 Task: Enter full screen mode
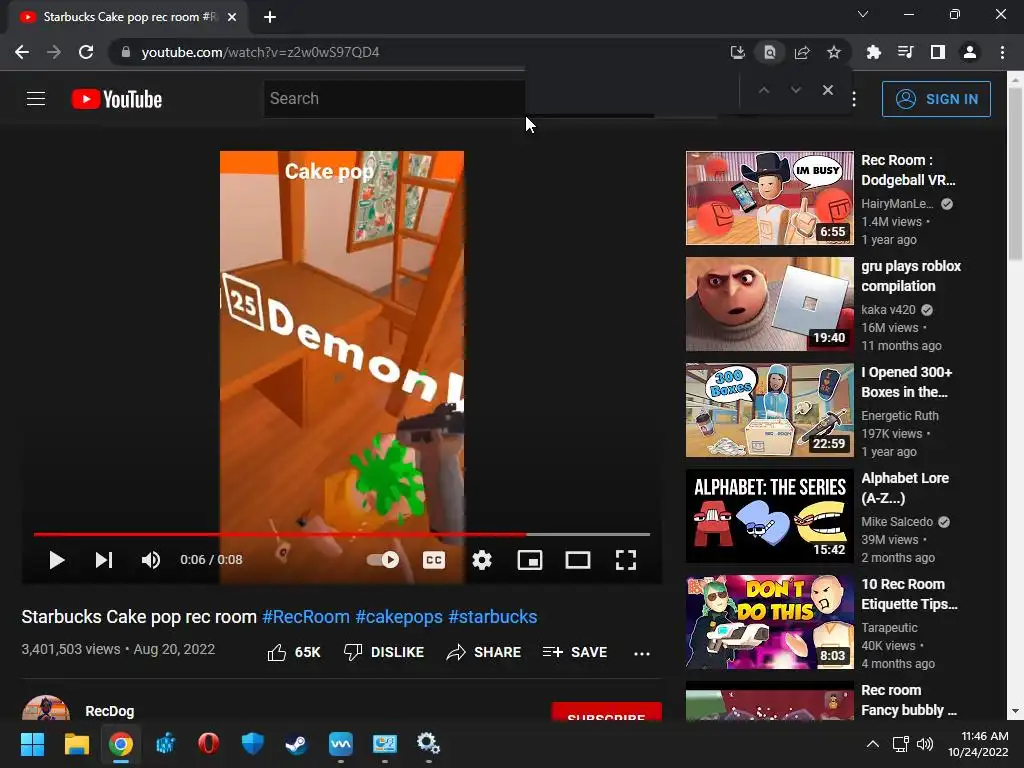[626, 560]
